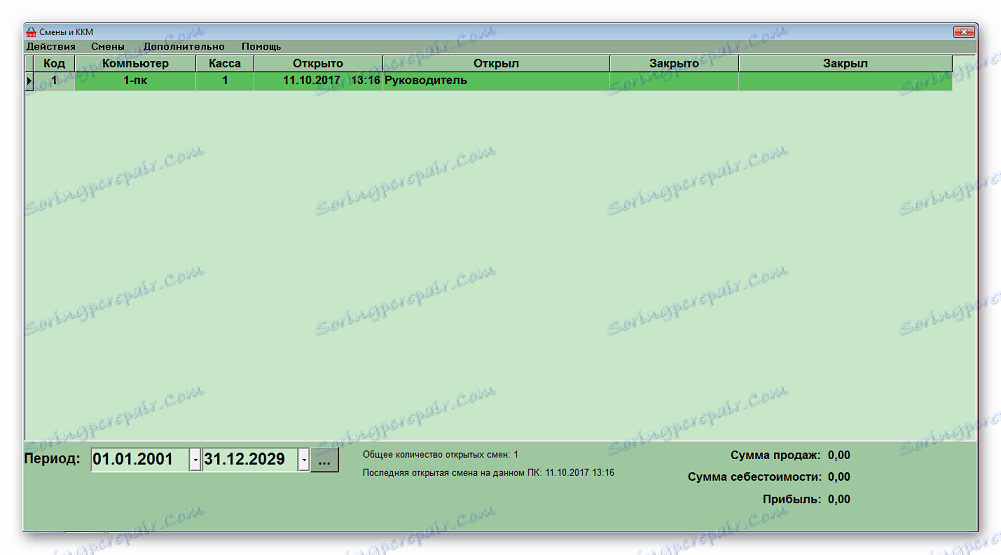Click the ... period selection button
1001x555 pixels.
(x=324, y=460)
